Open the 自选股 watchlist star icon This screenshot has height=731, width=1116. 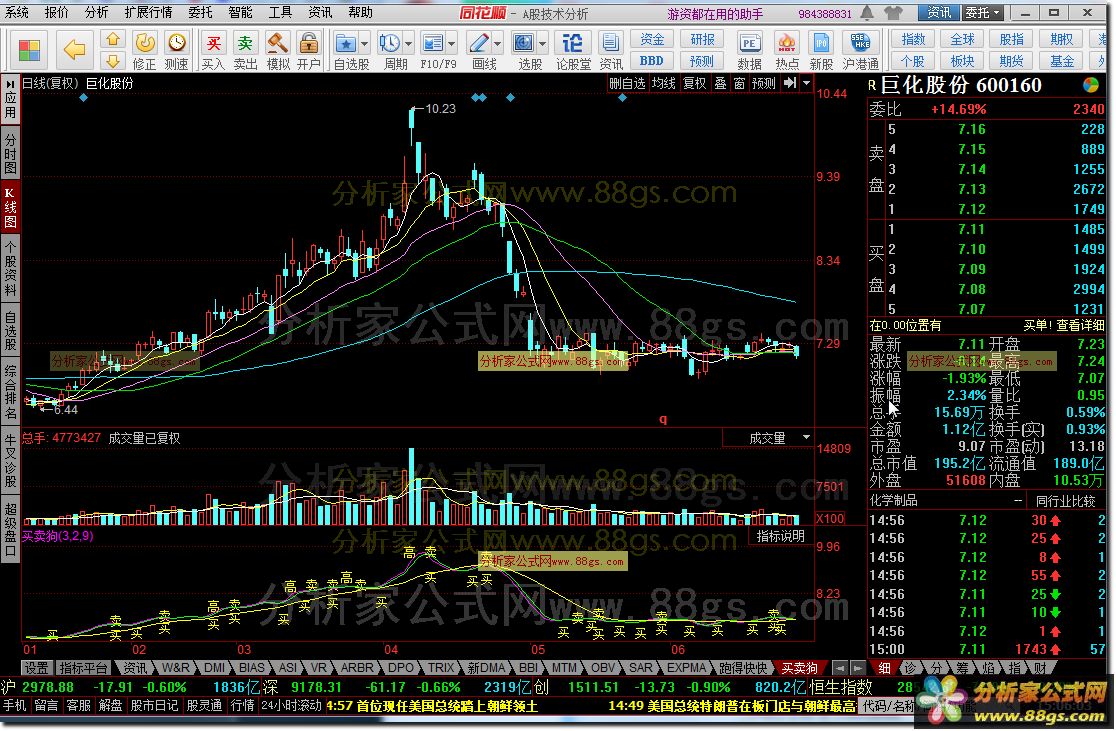click(x=347, y=44)
